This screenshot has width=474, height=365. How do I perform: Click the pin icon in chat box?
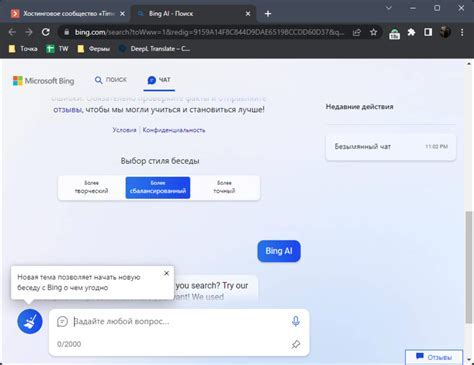[296, 344]
